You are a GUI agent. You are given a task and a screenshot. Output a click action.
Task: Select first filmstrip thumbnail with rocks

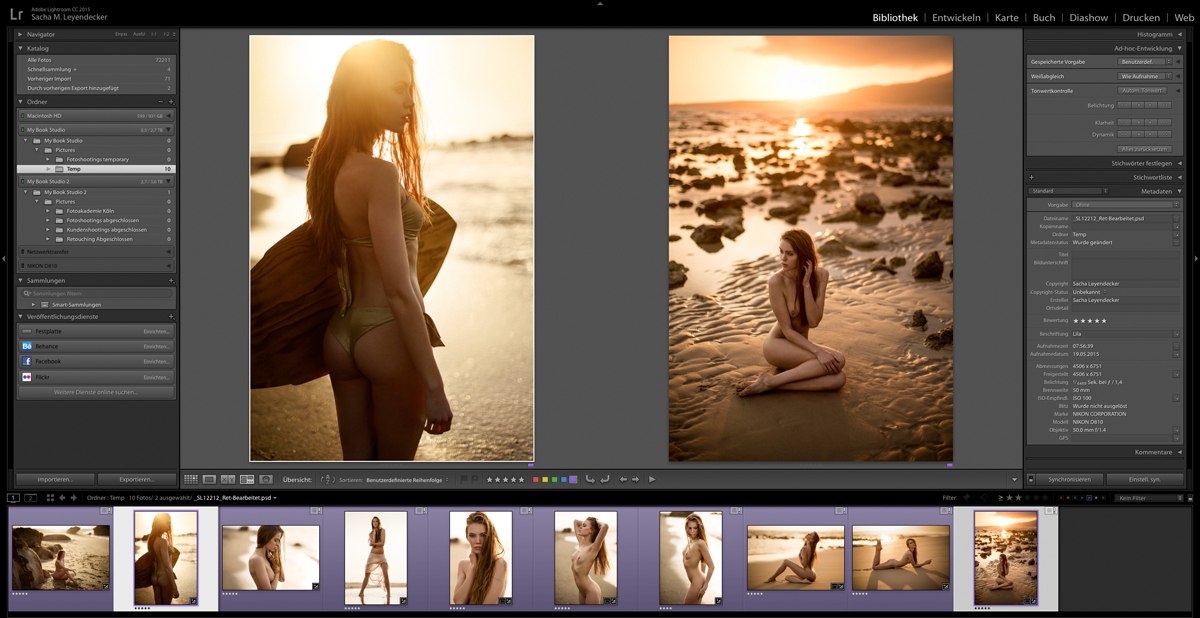tap(60, 558)
